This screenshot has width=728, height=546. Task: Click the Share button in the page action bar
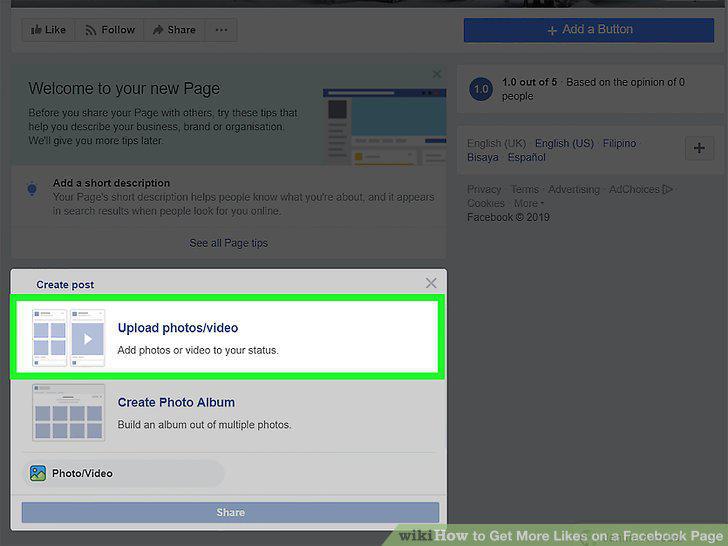[175, 30]
